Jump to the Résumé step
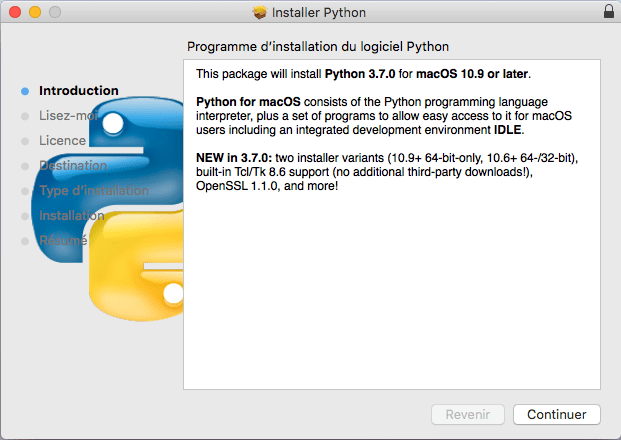Image resolution: width=621 pixels, height=440 pixels. tap(63, 241)
